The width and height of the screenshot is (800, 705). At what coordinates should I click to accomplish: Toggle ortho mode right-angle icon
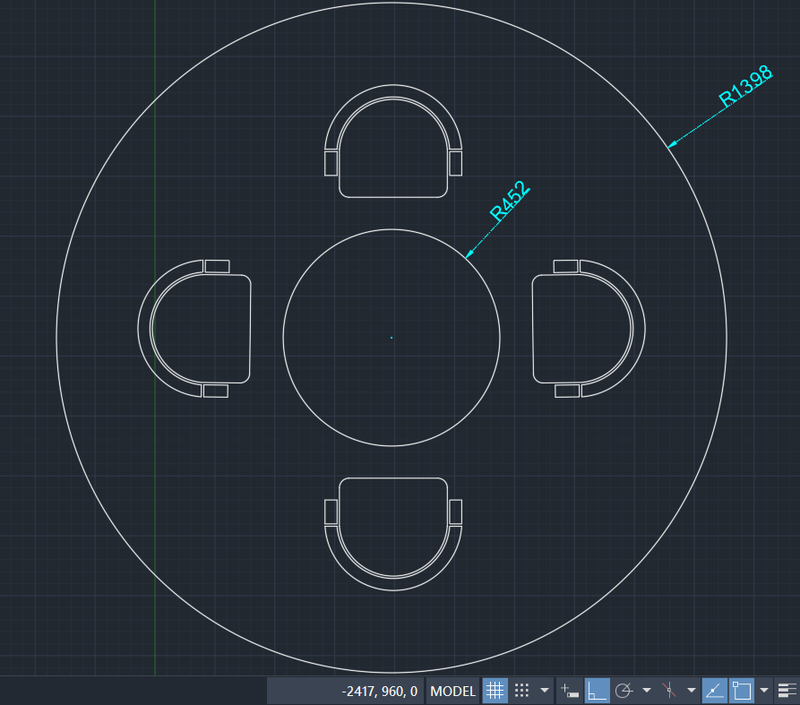pos(596,691)
